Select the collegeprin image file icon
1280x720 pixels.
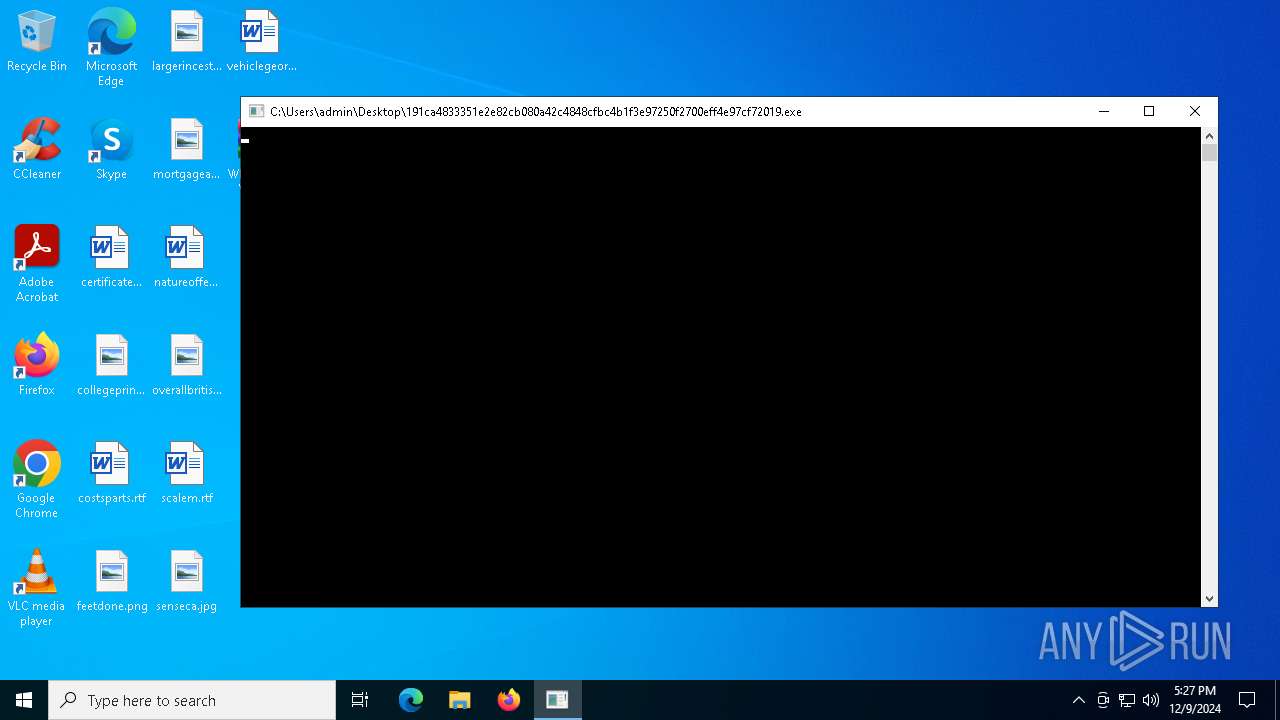tap(111, 365)
